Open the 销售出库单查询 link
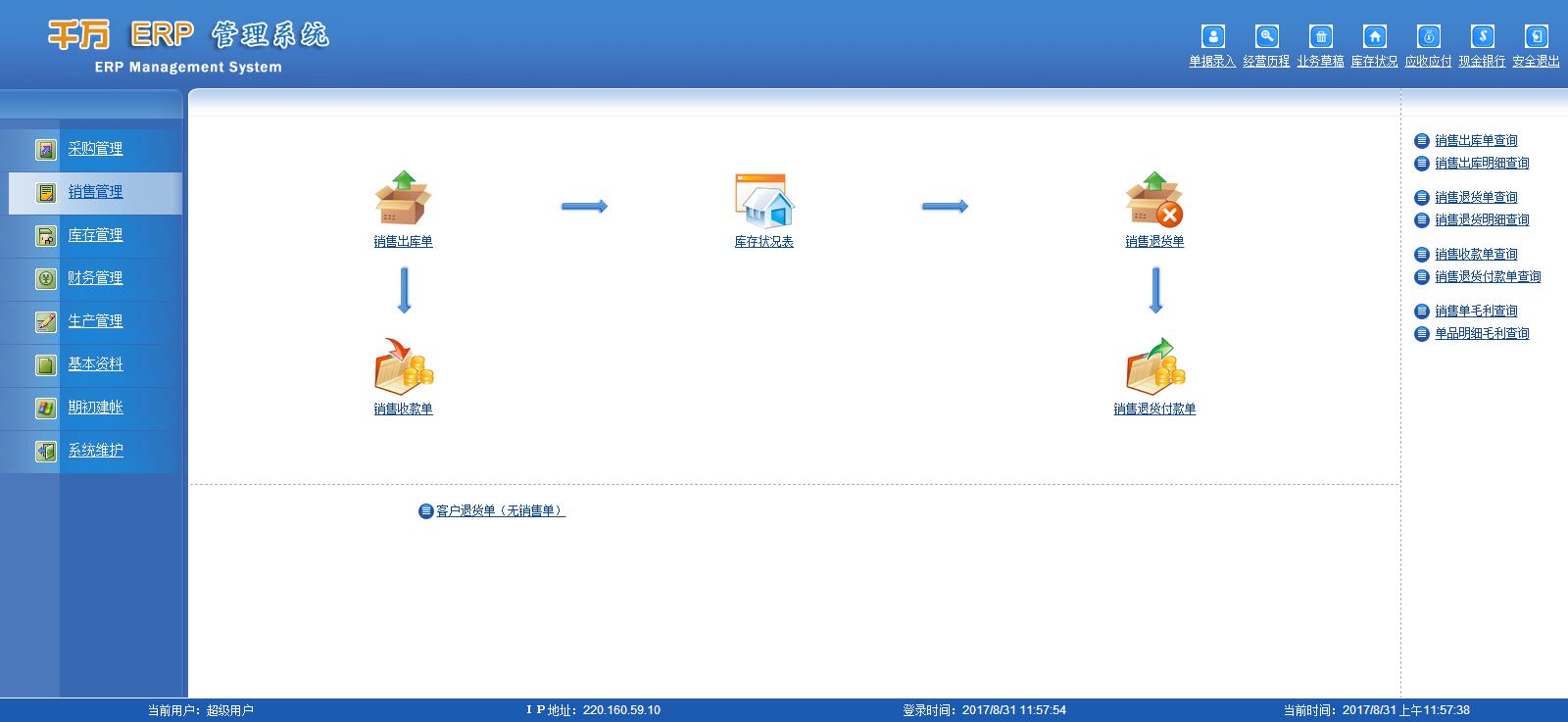 coord(1476,141)
